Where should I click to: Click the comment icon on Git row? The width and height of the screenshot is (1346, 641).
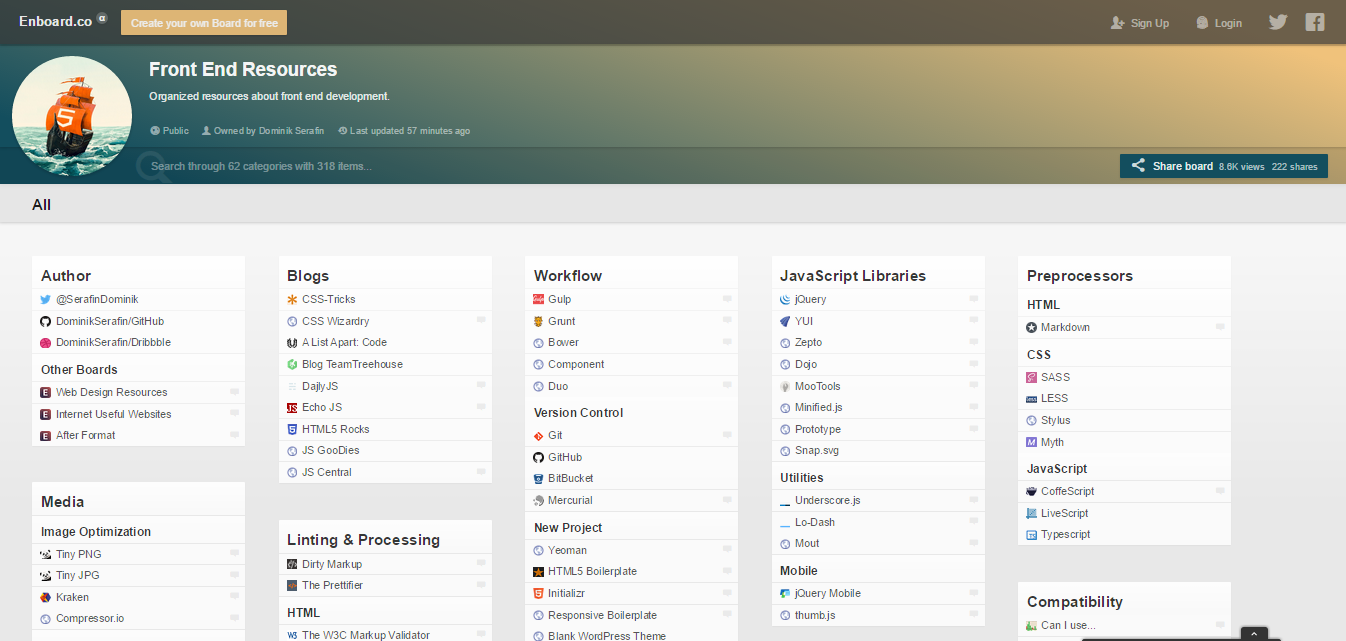point(727,435)
